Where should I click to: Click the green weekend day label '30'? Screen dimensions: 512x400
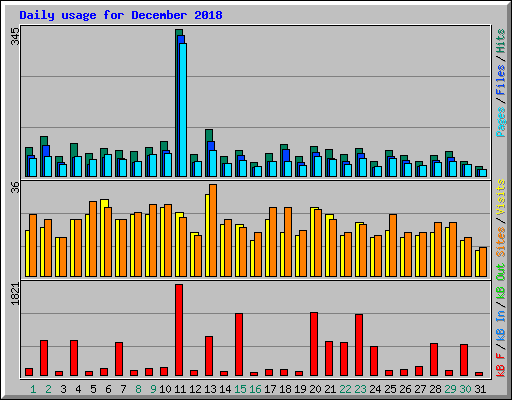(x=465, y=389)
